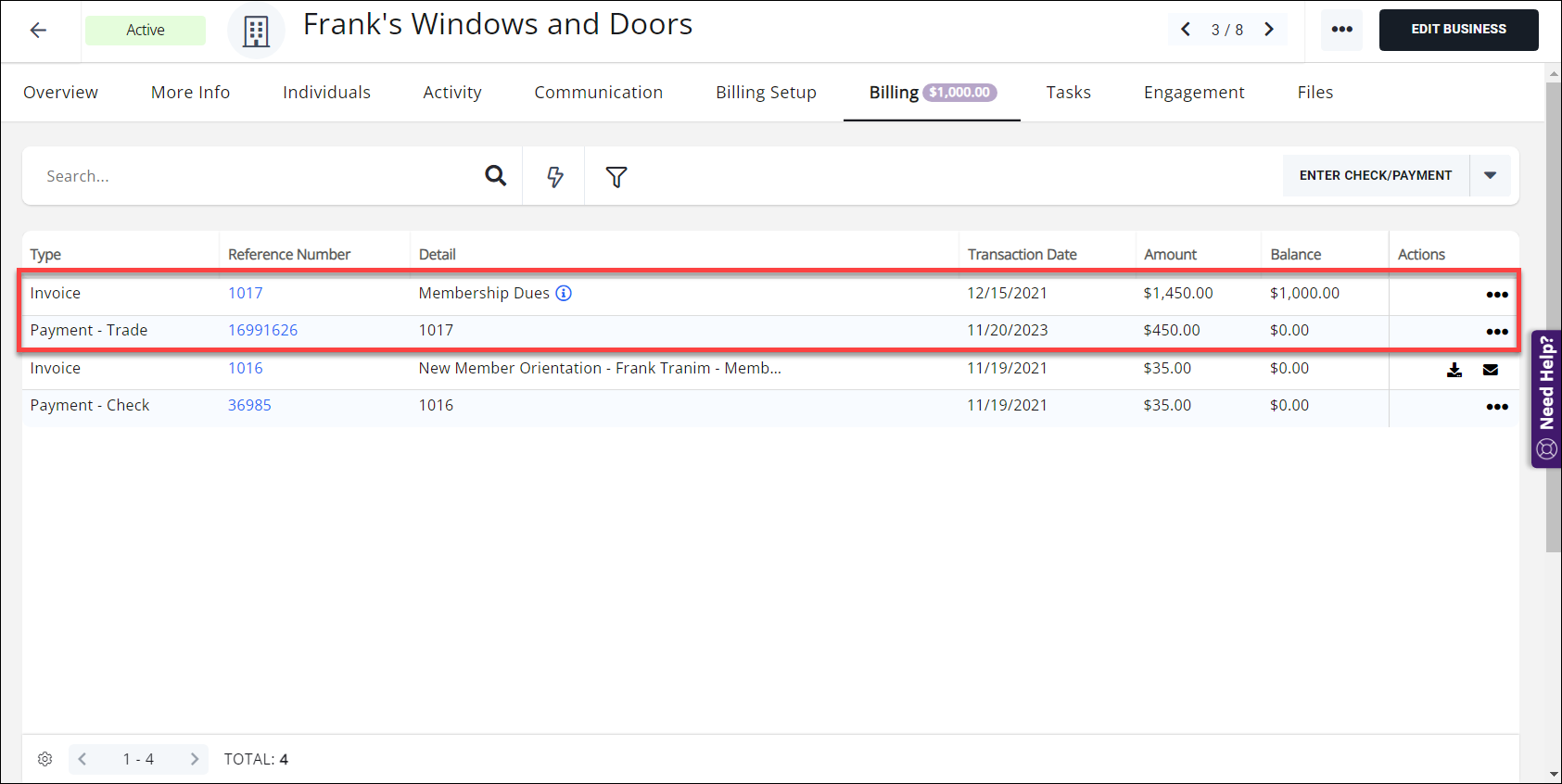The image size is (1562, 784).
Task: Click the Edit Business button
Action: tap(1458, 30)
